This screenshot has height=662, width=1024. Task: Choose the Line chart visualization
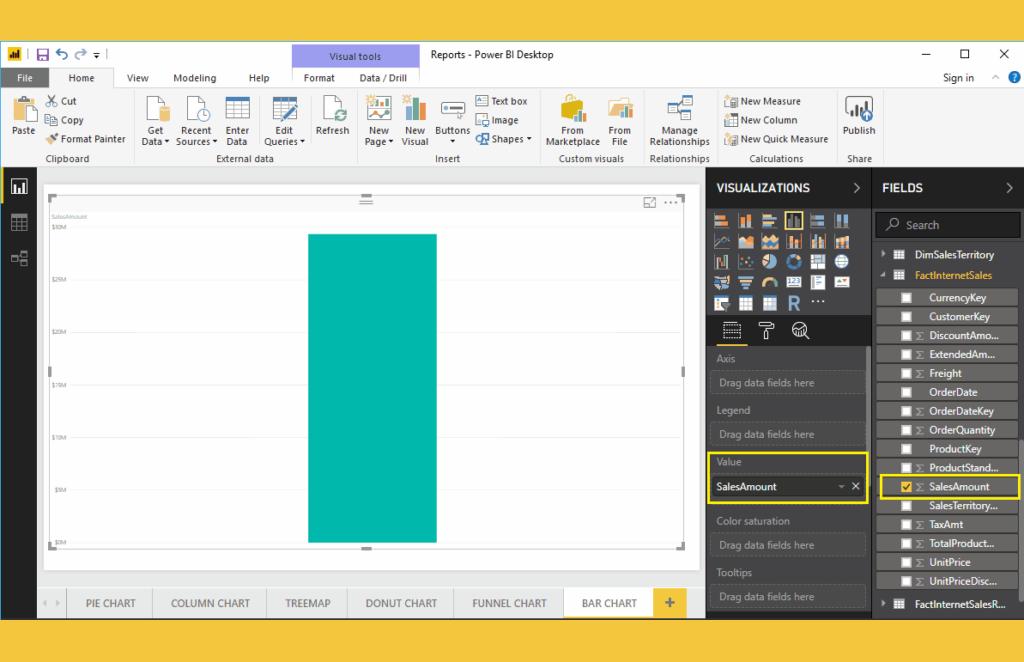[x=721, y=242]
